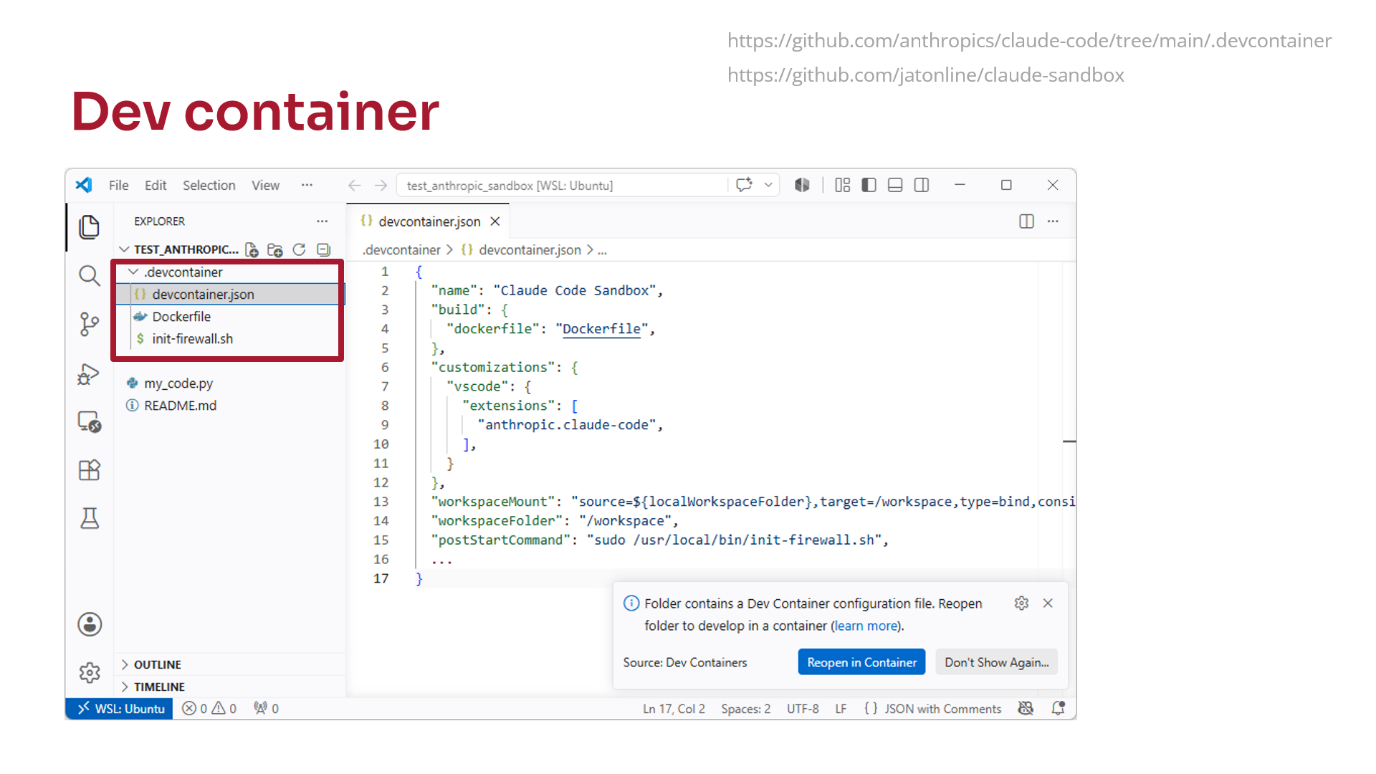Open the Extensions view icon
The height and width of the screenshot is (774, 1376).
click(x=89, y=470)
